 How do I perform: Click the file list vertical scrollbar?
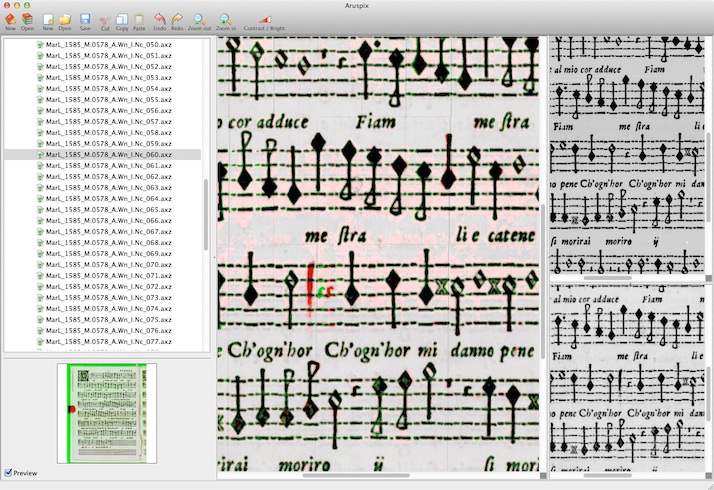206,214
